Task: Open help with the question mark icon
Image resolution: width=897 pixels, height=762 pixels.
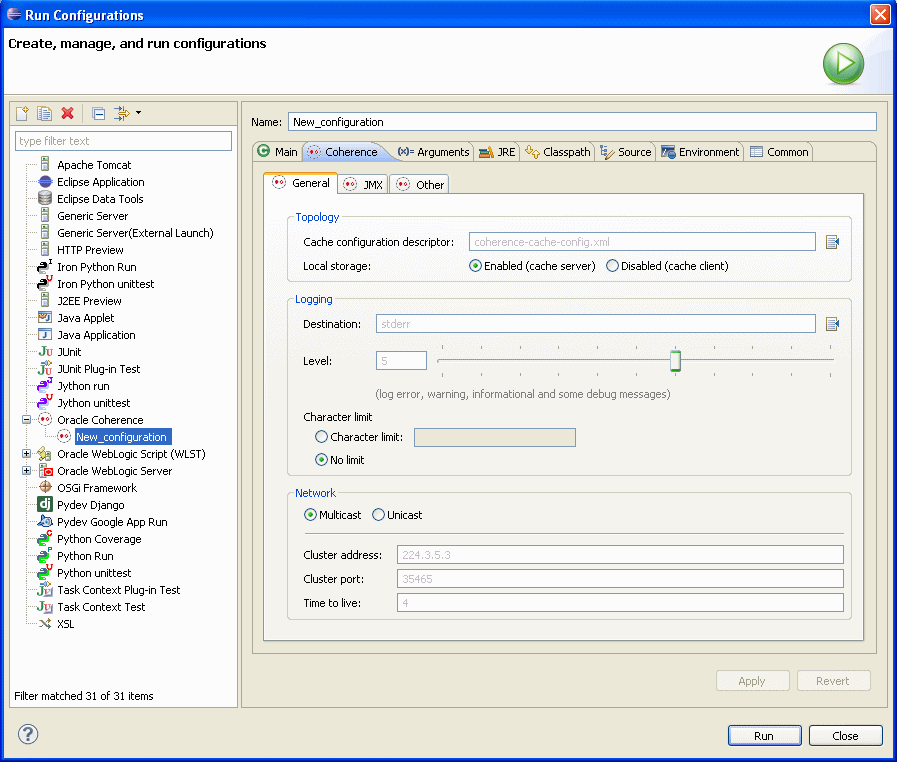Action: pyautogui.click(x=28, y=735)
